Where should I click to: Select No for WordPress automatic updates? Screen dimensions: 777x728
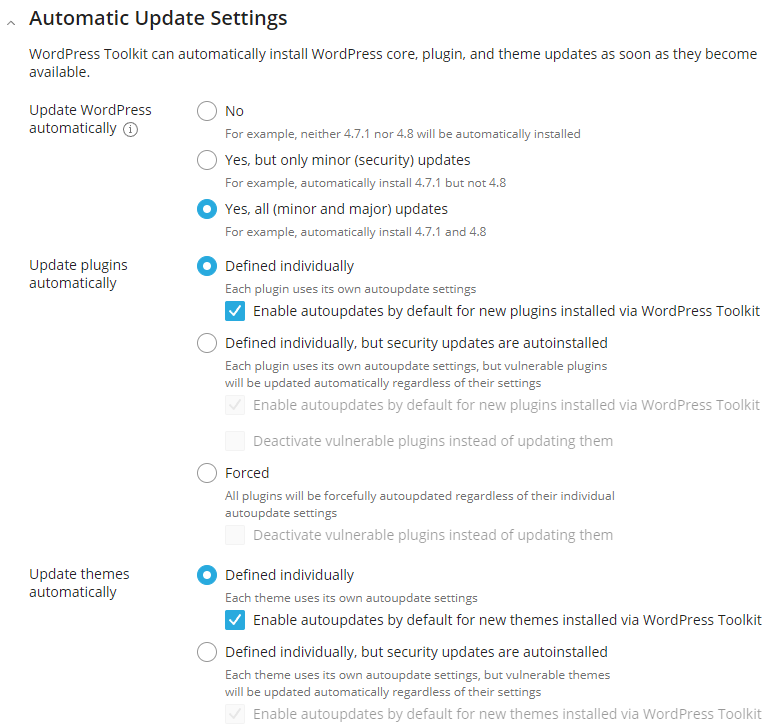pyautogui.click(x=207, y=111)
